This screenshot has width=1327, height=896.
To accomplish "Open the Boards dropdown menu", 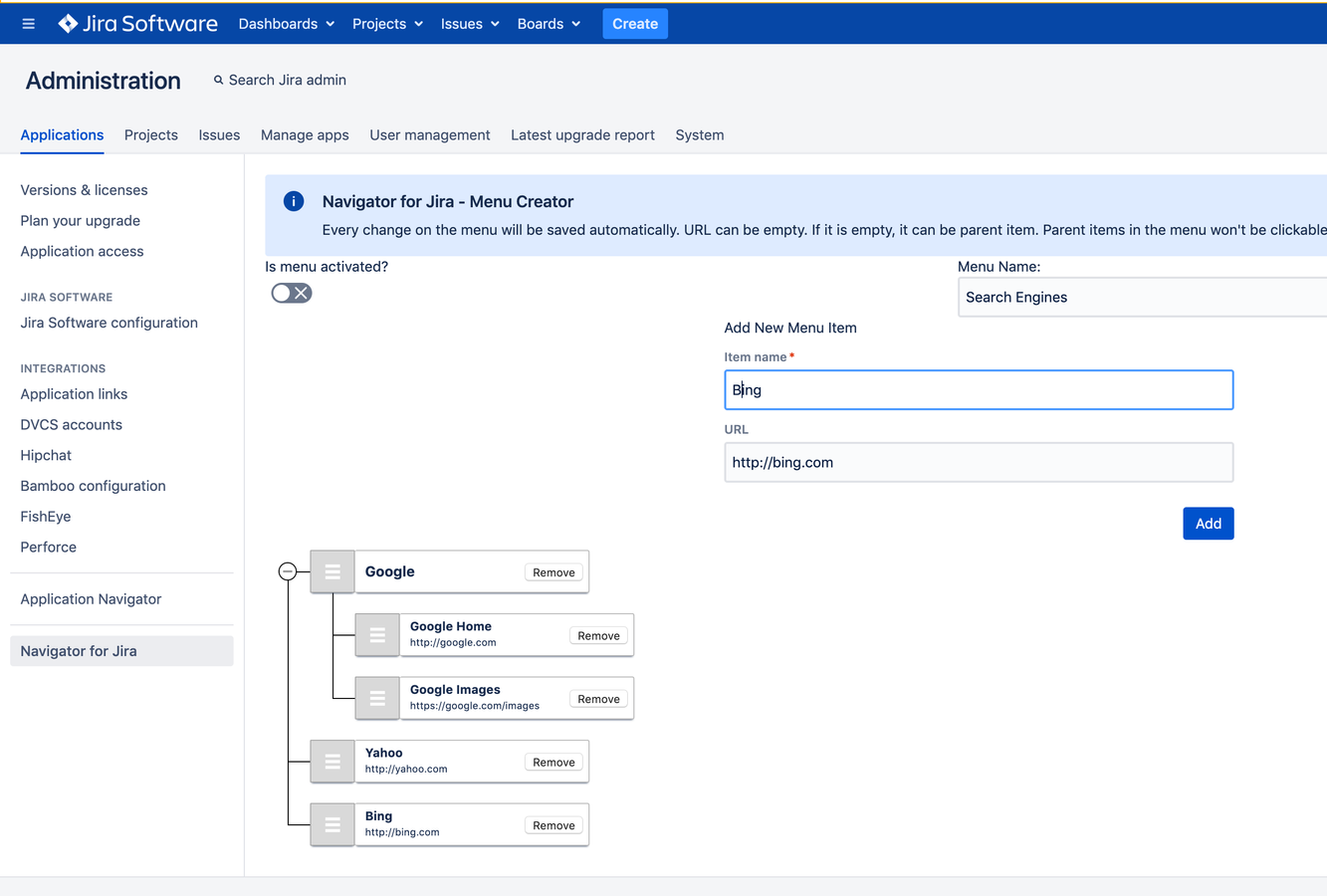I will (x=549, y=24).
